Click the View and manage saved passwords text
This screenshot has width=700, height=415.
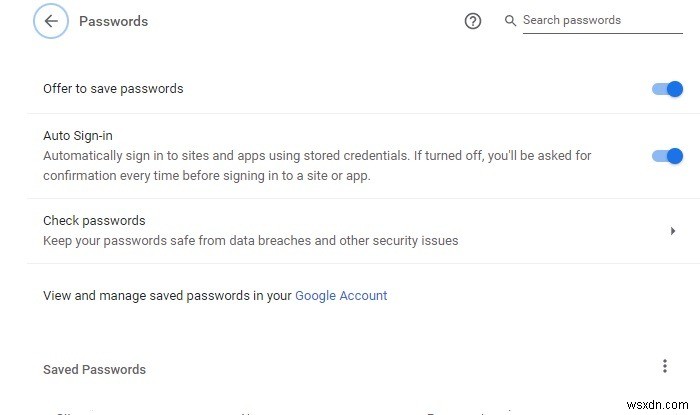[167, 296]
